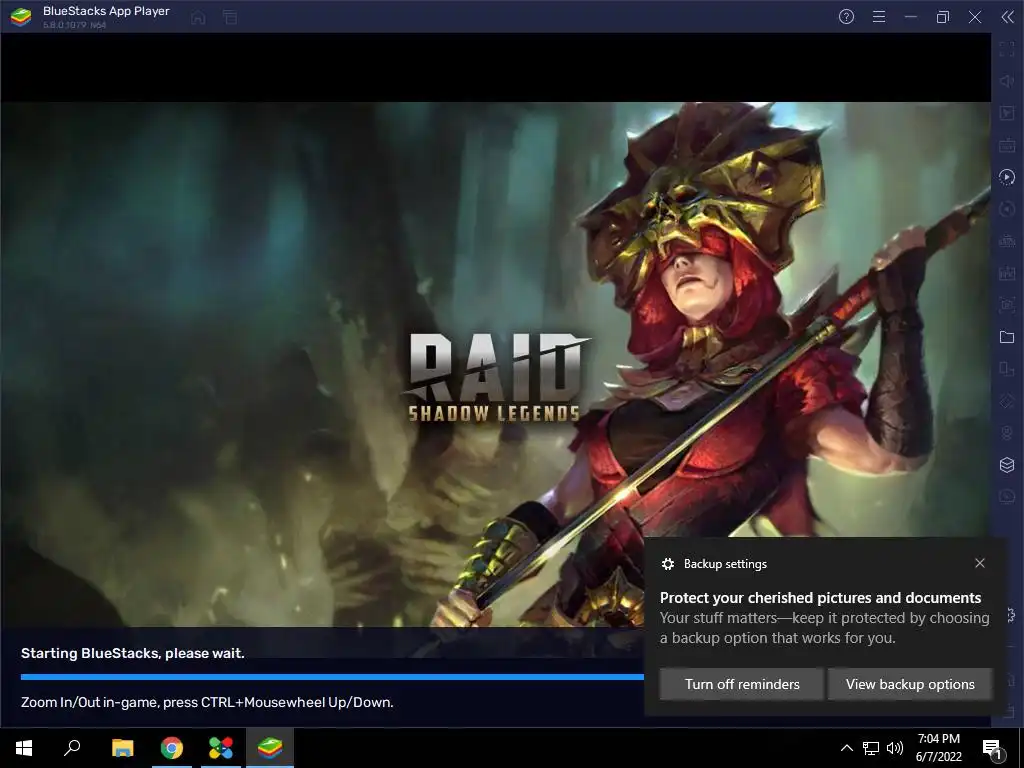Click the BlueStacks logo in title bar
The image size is (1024, 768).
21,16
